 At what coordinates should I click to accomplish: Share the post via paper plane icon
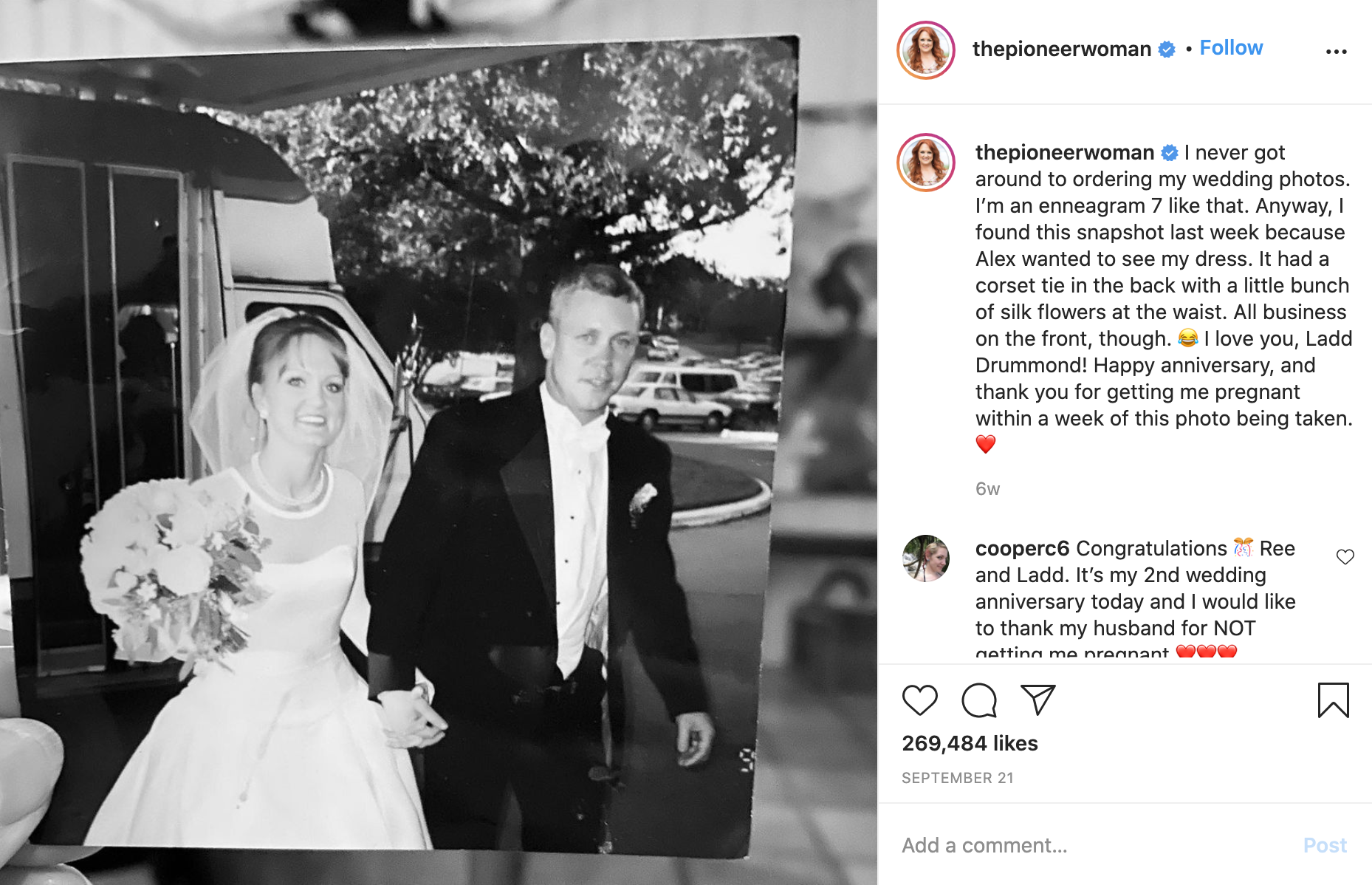pyautogui.click(x=1037, y=700)
